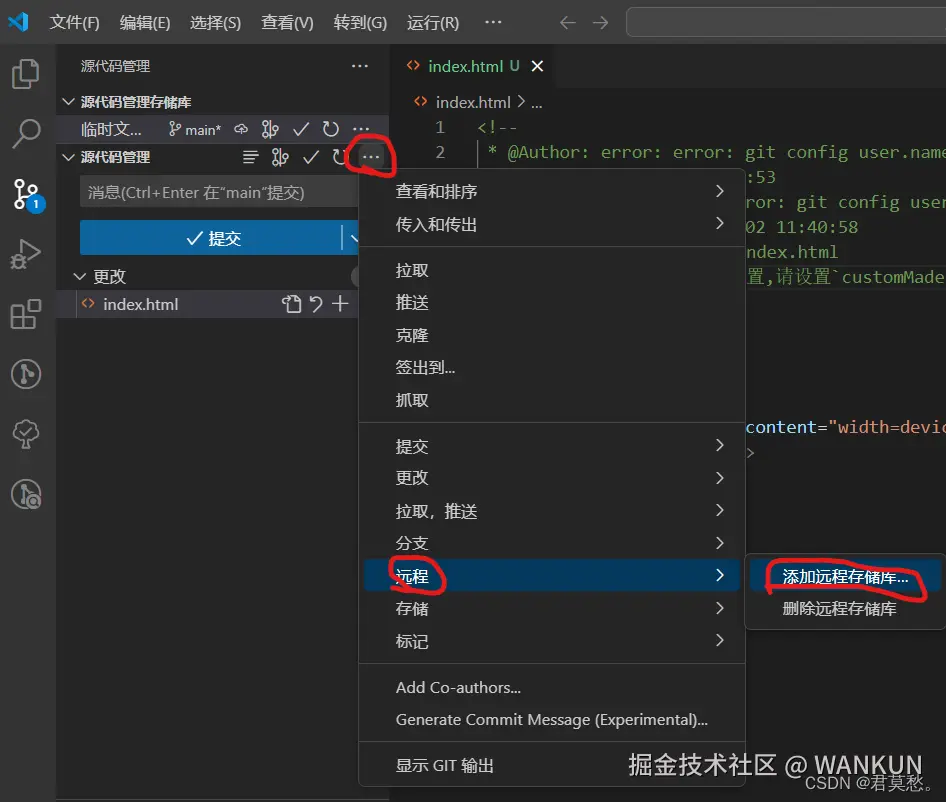946x802 pixels.
Task: Expand 拉取，推送 submenu
Action: (x=551, y=511)
